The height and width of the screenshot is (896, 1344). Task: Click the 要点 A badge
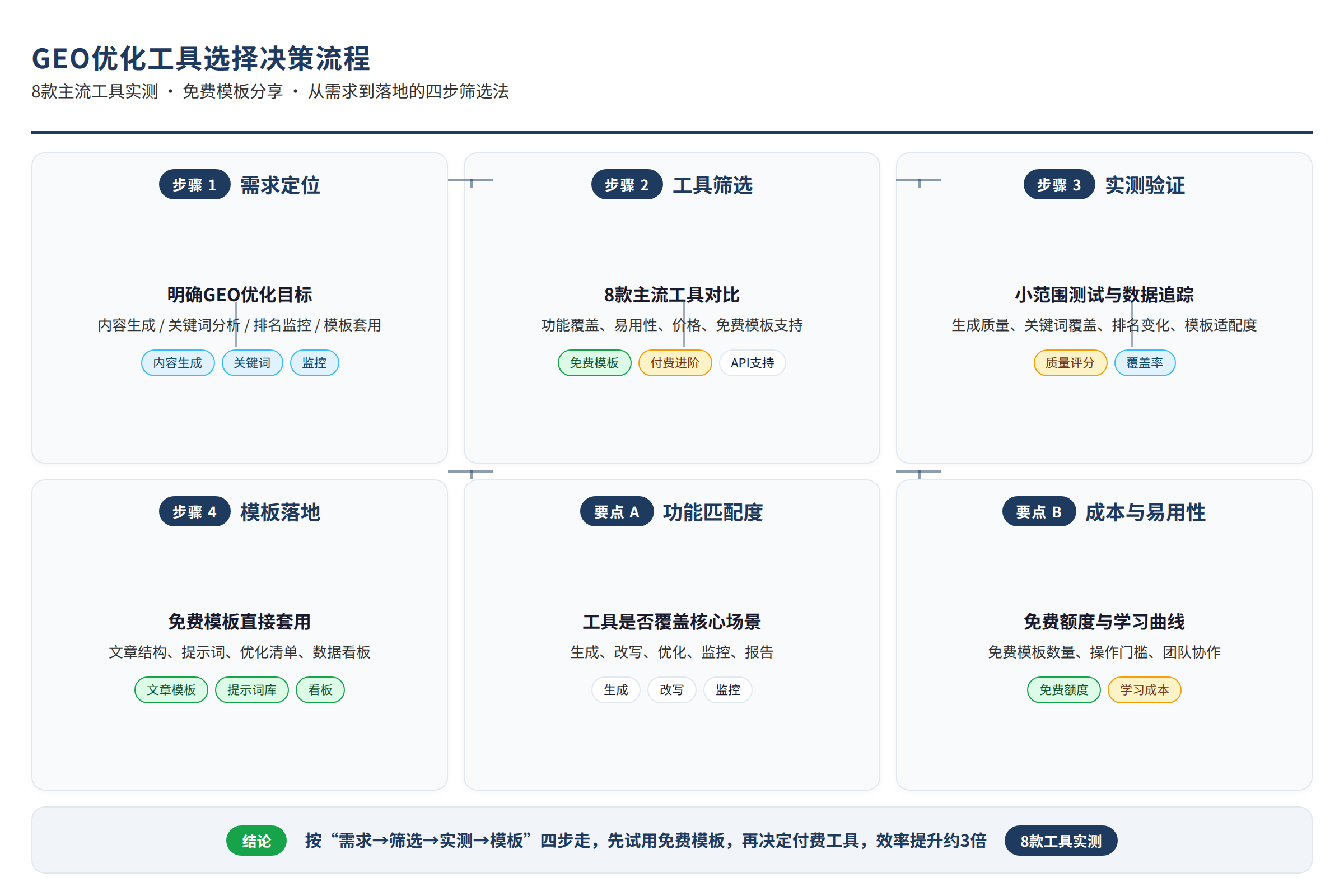click(617, 511)
